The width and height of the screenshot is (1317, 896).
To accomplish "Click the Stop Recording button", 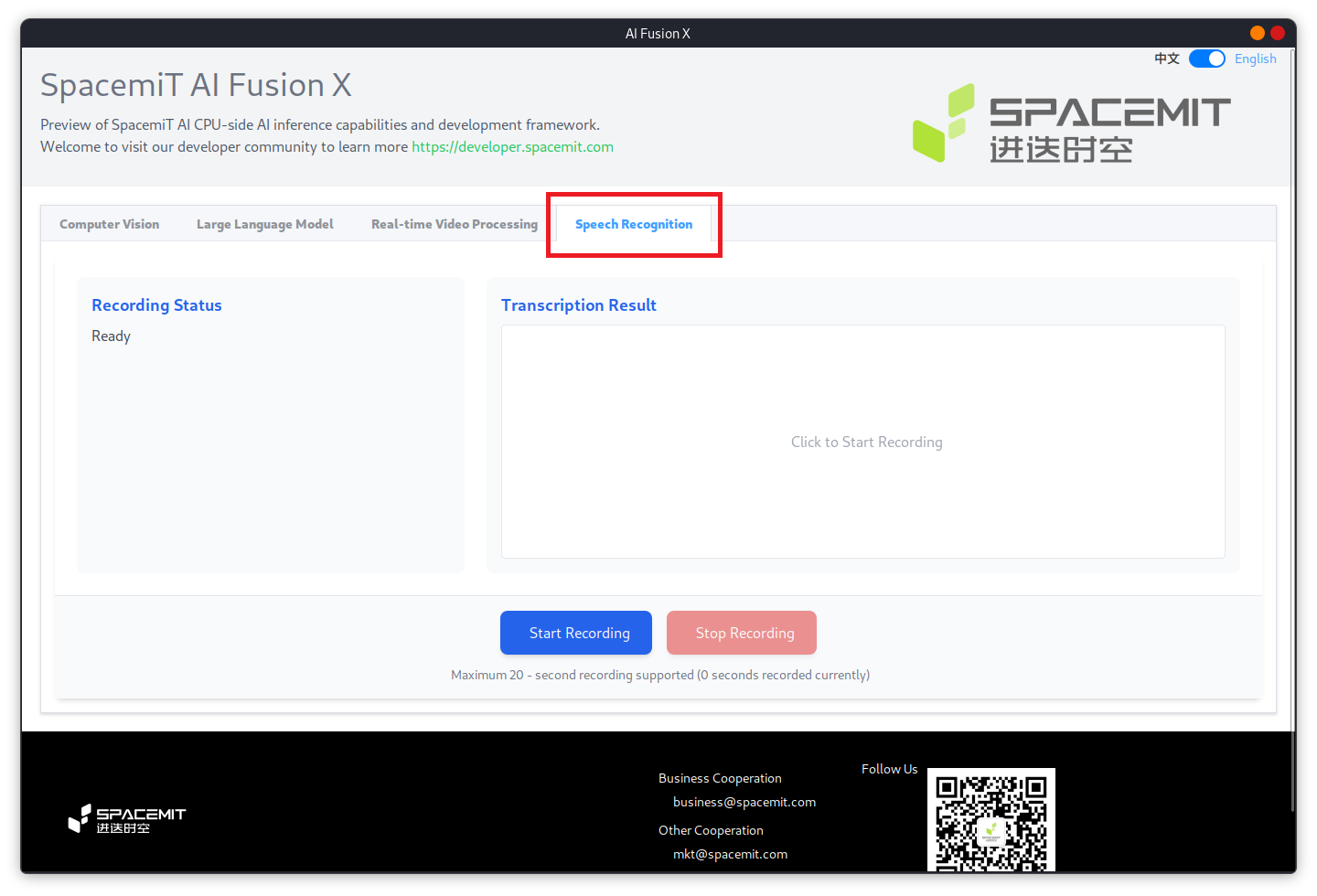I will pyautogui.click(x=742, y=633).
